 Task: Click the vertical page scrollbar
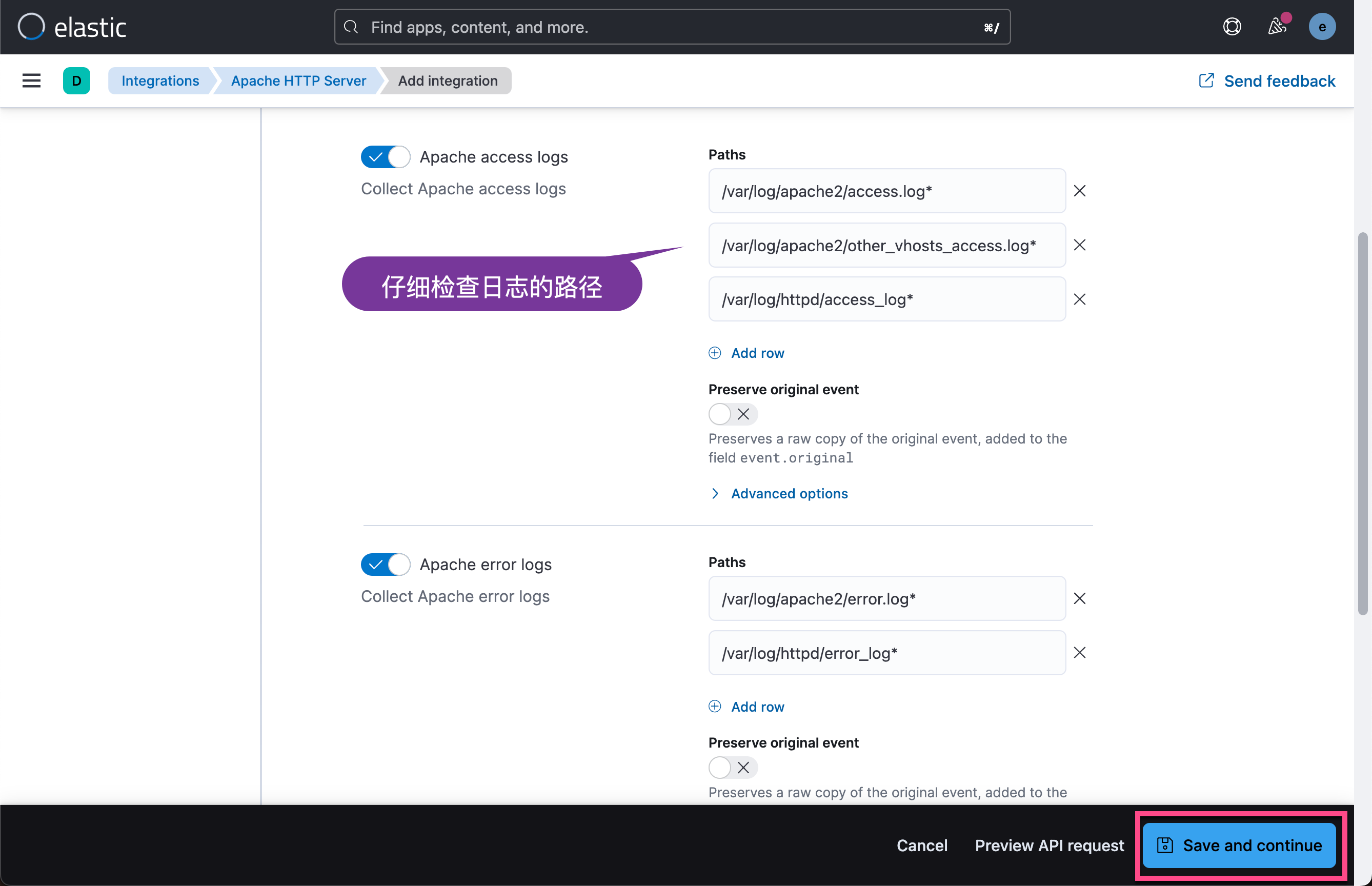click(x=1362, y=423)
